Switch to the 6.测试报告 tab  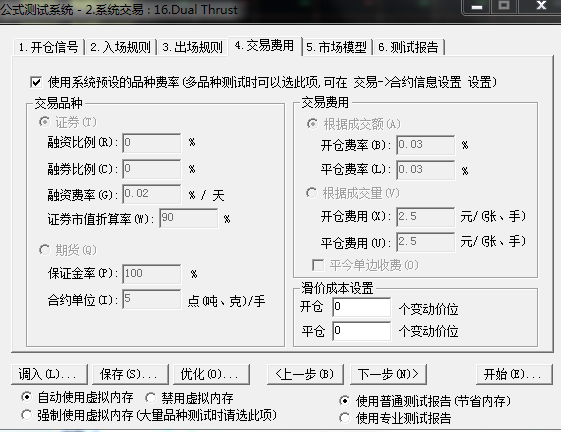coord(409,47)
